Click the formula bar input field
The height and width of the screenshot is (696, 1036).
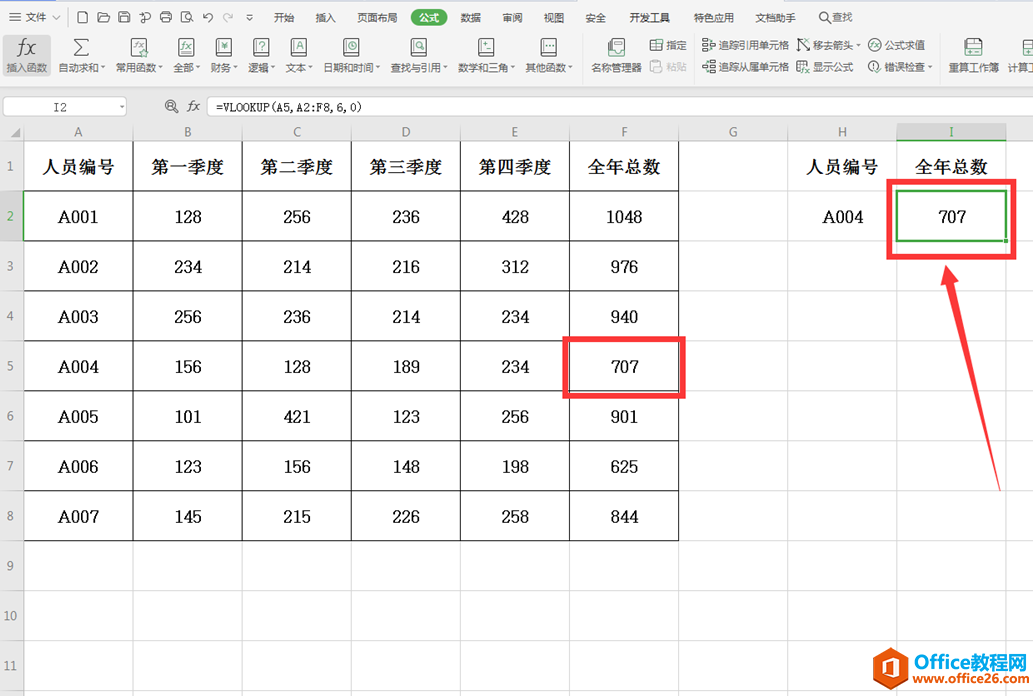point(621,107)
